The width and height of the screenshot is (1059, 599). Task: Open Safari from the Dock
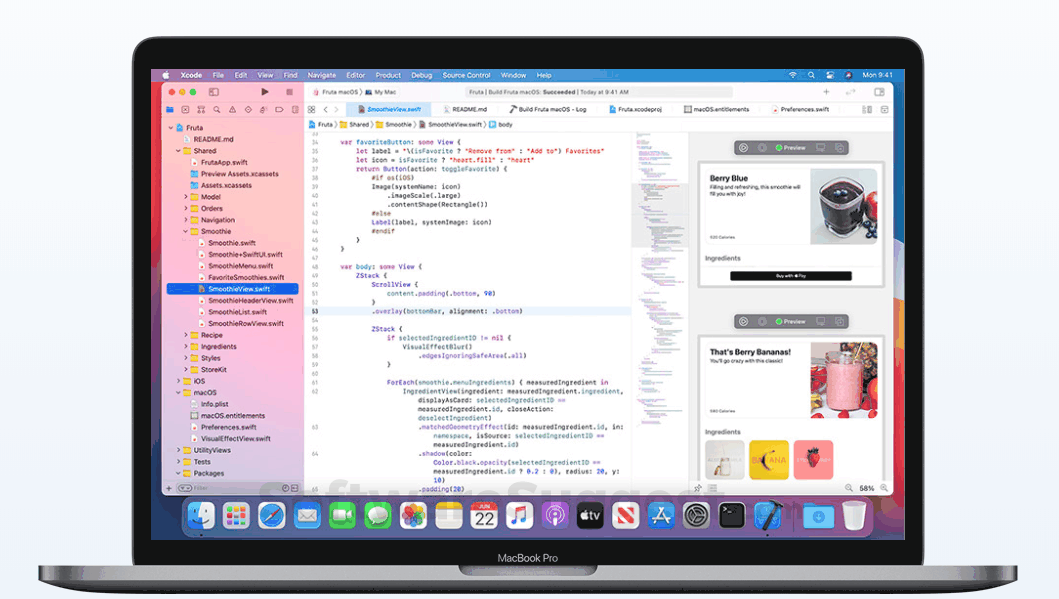tap(272, 517)
